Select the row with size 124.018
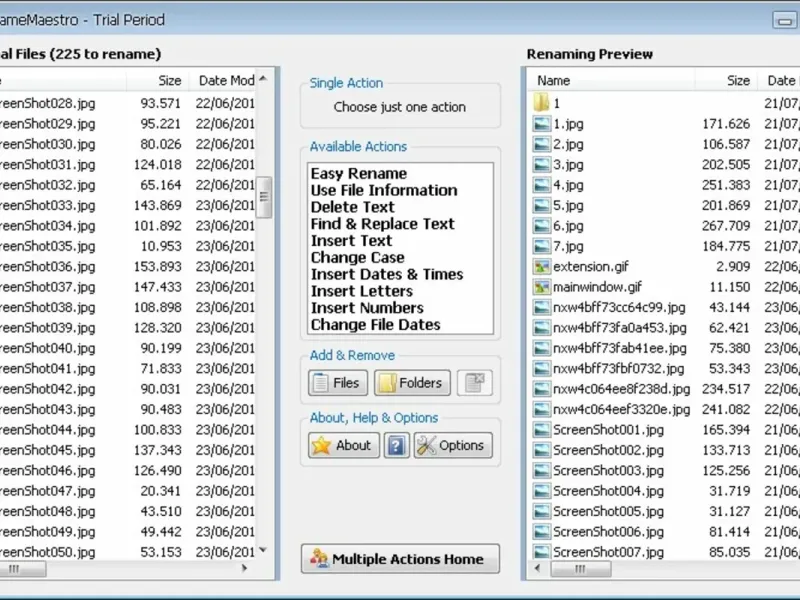Screen dimensions: 800x600 pyautogui.click(x=128, y=164)
